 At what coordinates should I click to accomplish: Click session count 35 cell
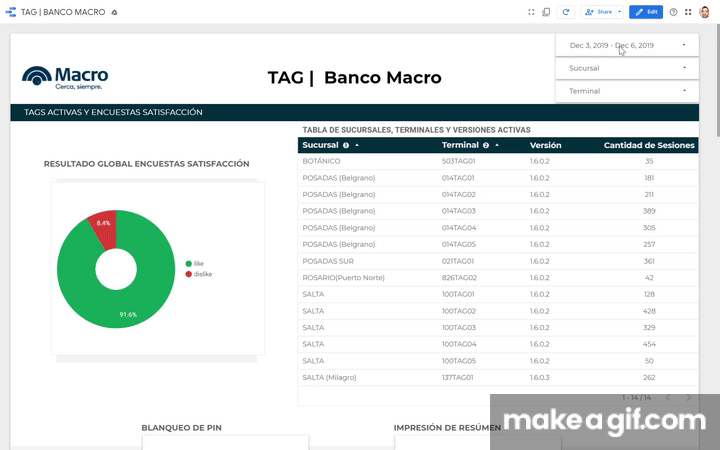click(x=649, y=161)
